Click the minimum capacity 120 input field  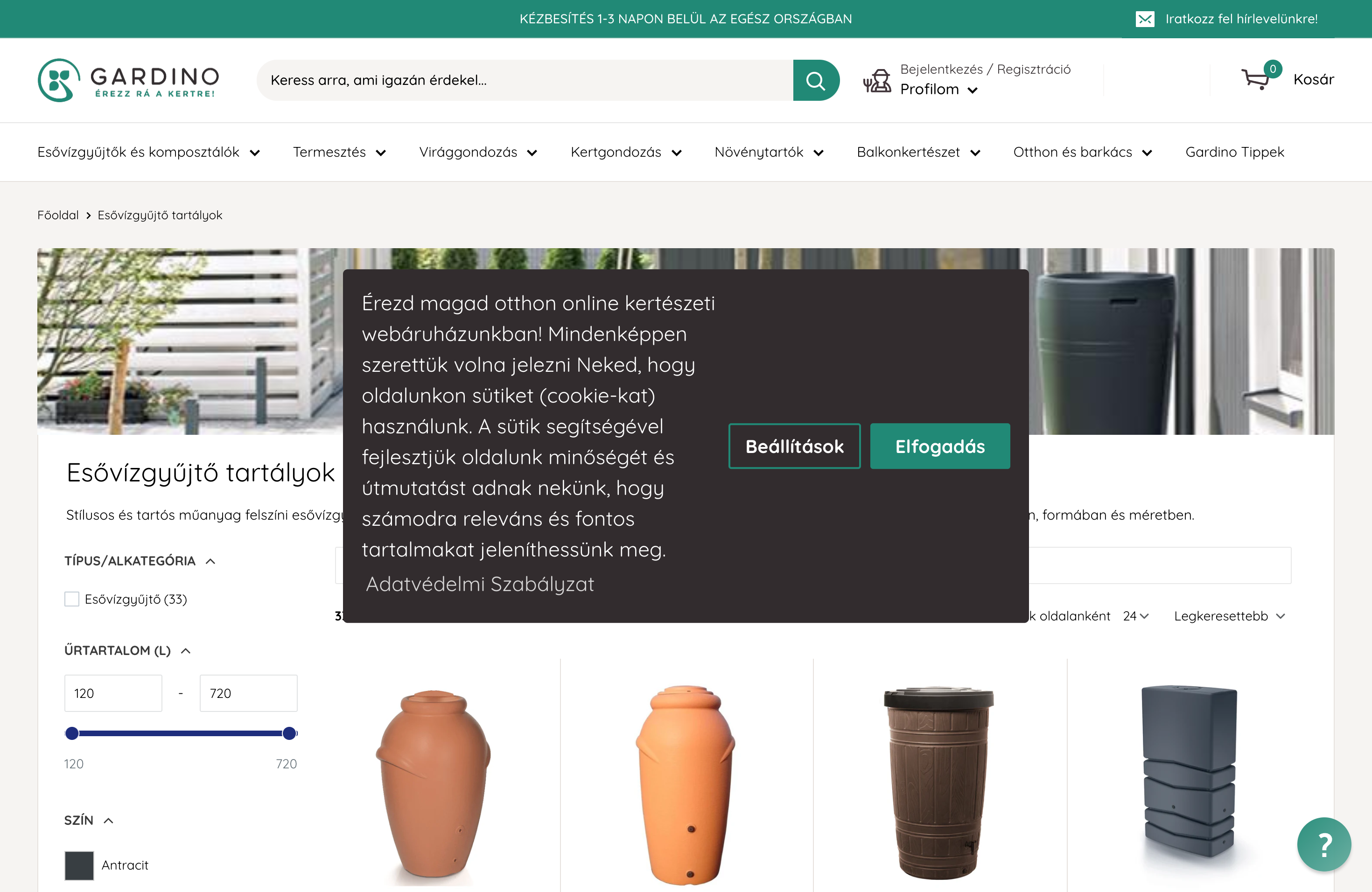point(113,693)
